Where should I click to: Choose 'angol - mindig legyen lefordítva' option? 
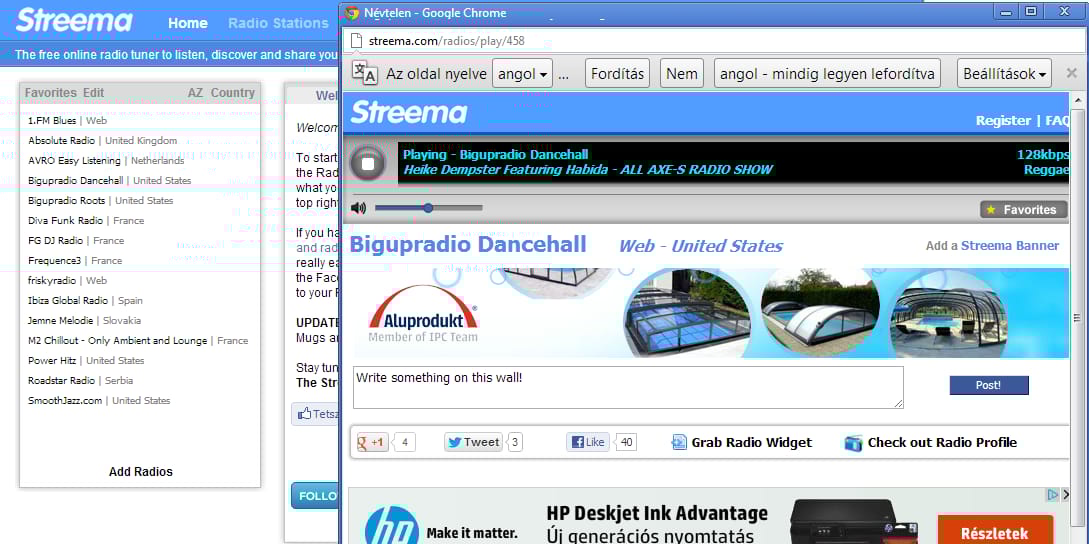click(x=827, y=73)
